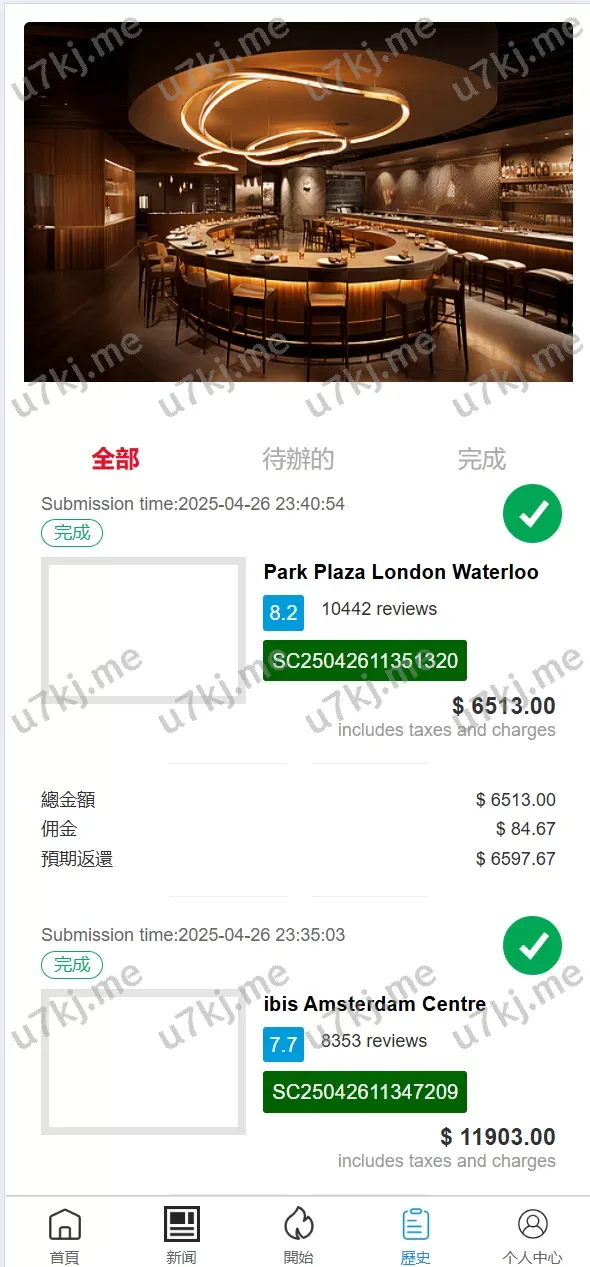Click the Park Plaza hotel thumbnail placeholder

pyautogui.click(x=143, y=630)
